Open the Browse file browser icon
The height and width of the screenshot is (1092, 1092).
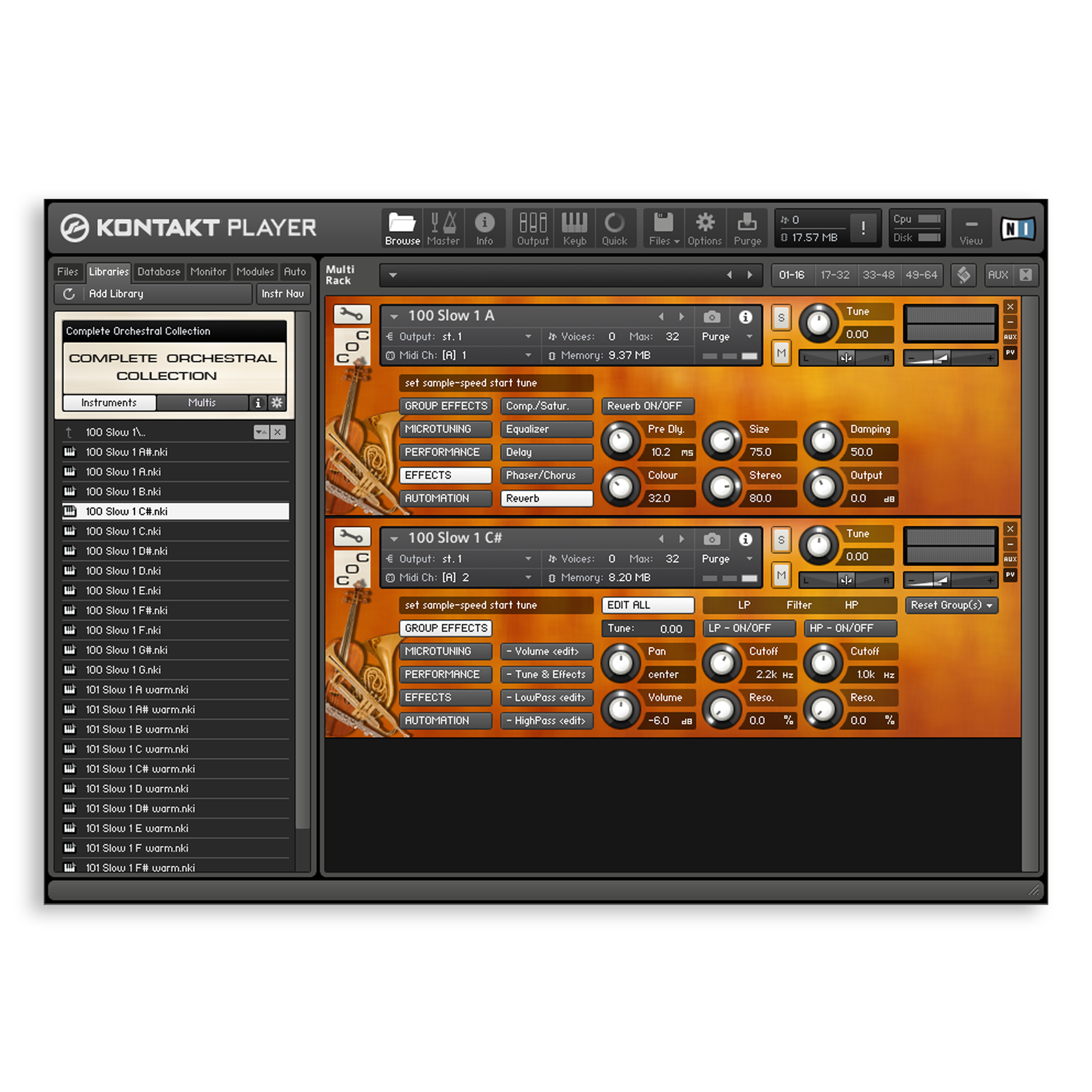click(x=402, y=228)
